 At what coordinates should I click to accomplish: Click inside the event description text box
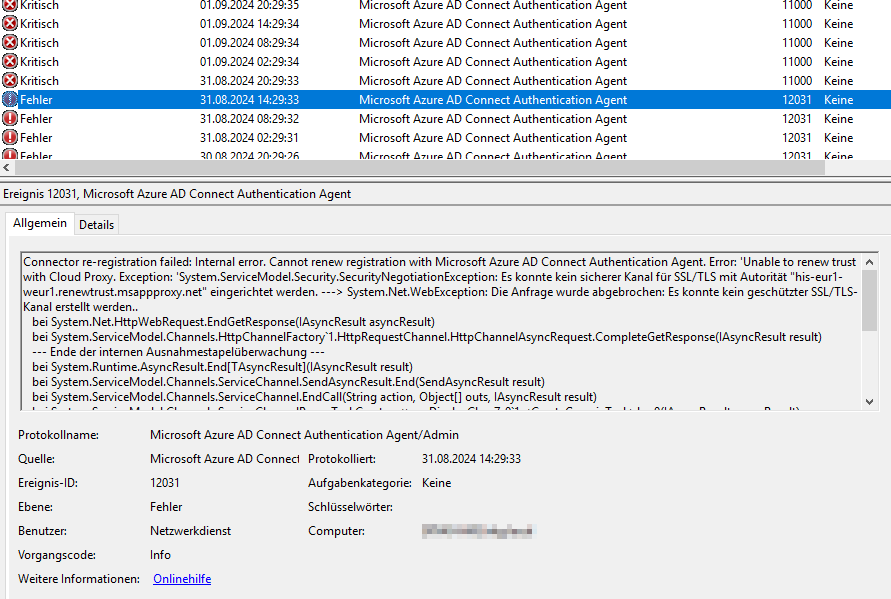click(x=441, y=331)
